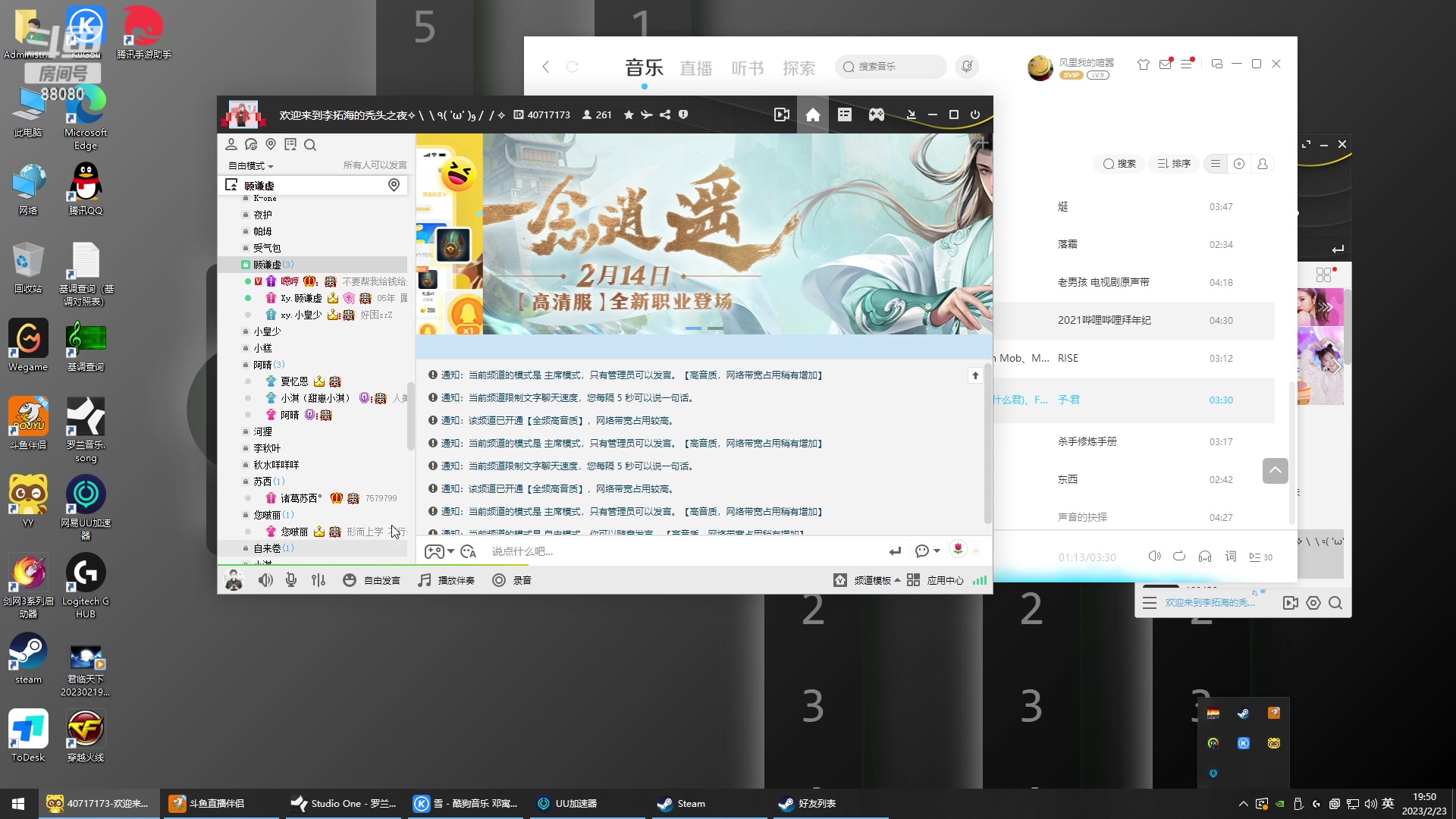Click the song title link in Kugou mini player
1456x819 pixels.
click(x=1209, y=601)
